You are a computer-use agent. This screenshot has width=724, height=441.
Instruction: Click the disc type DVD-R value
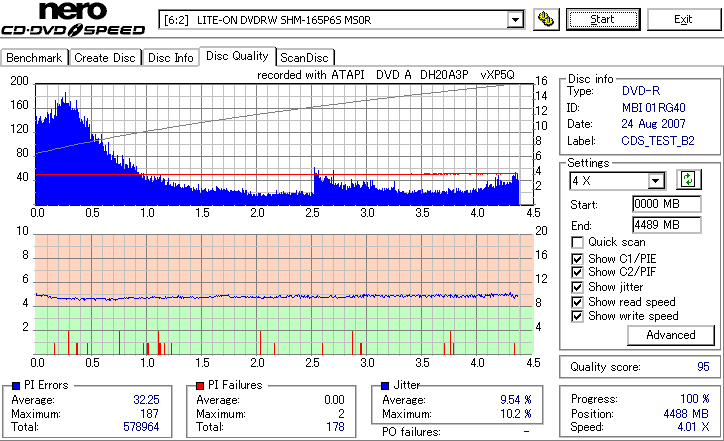pyautogui.click(x=641, y=91)
